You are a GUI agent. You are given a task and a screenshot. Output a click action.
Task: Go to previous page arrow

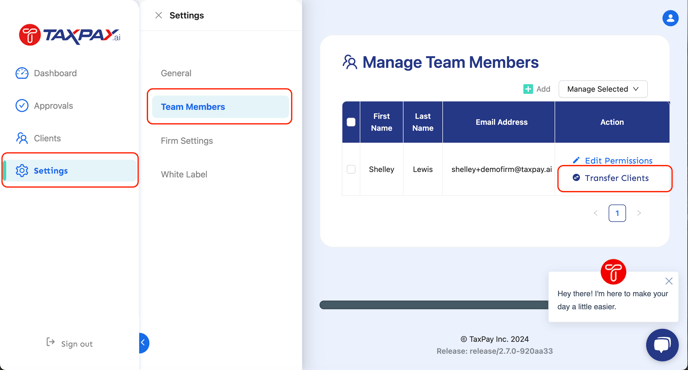coord(595,213)
